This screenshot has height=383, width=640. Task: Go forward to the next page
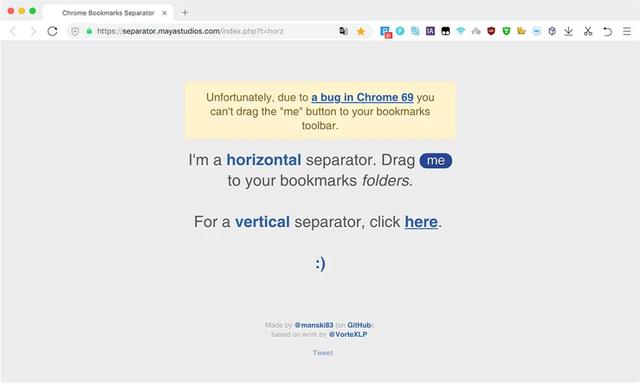(33, 31)
